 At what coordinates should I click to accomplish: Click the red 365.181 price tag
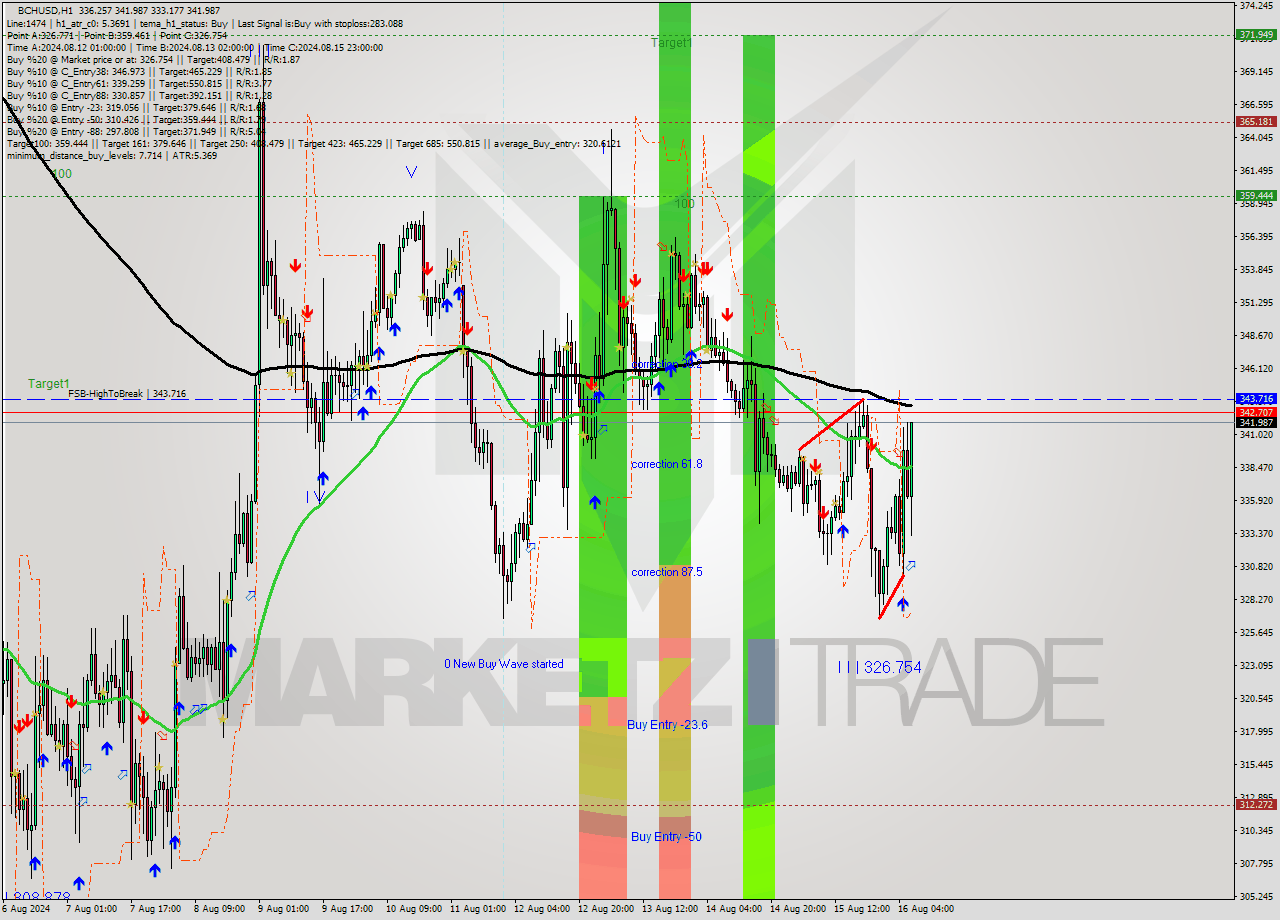click(x=1256, y=122)
